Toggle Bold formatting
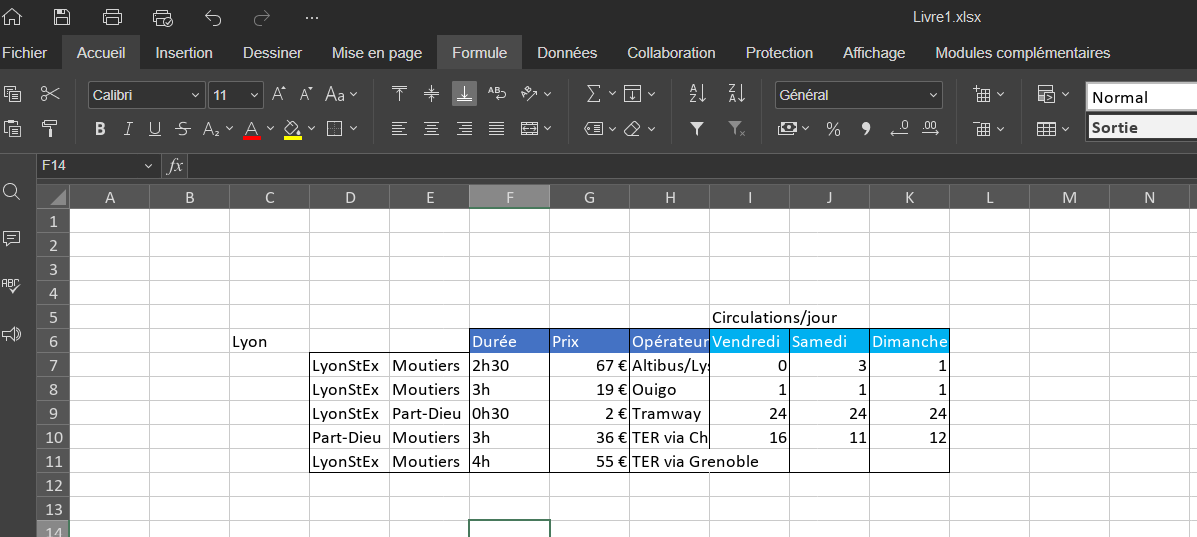This screenshot has width=1197, height=537. 100,129
